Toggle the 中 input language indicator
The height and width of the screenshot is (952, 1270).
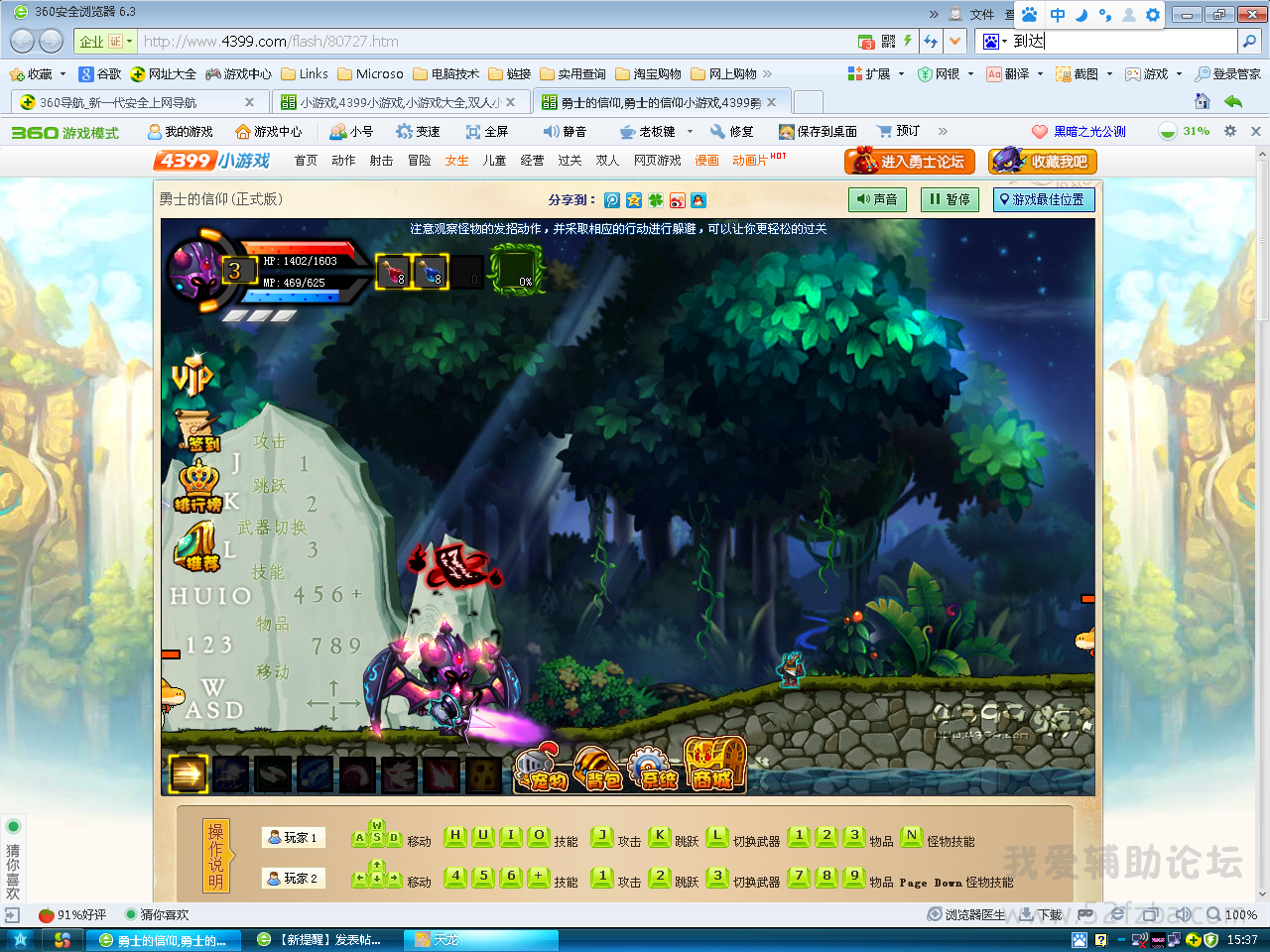coord(1058,15)
